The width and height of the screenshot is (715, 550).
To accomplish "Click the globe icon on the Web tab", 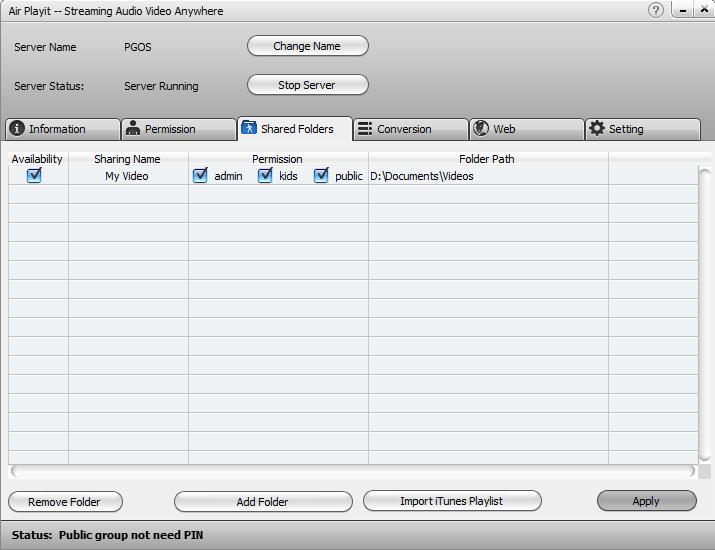I will 481,128.
